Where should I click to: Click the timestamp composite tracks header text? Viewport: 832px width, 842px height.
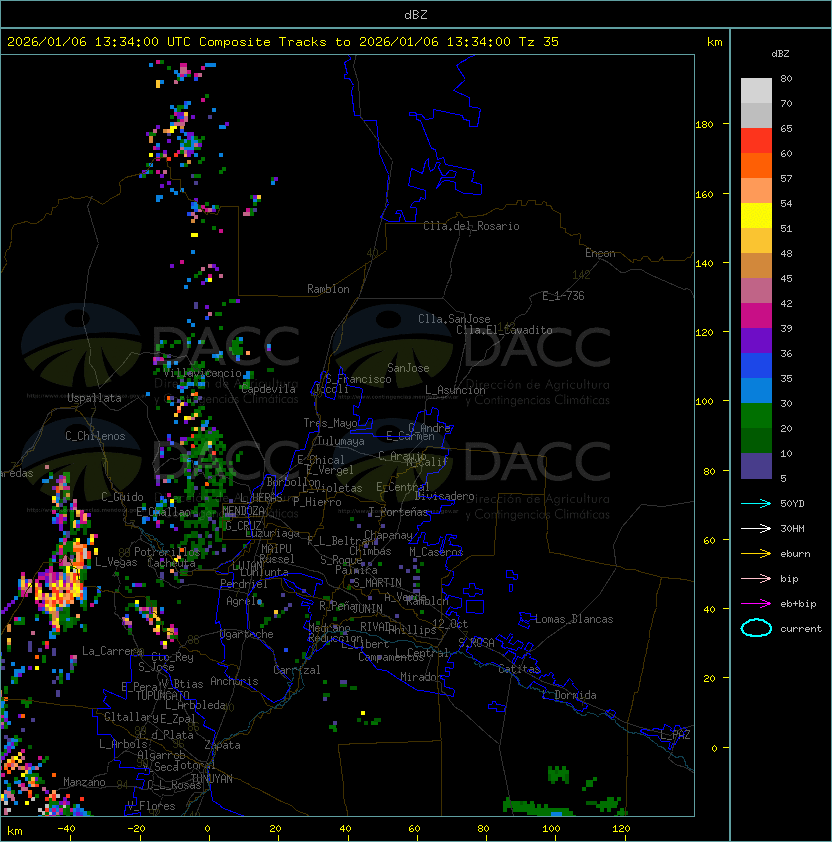[283, 42]
